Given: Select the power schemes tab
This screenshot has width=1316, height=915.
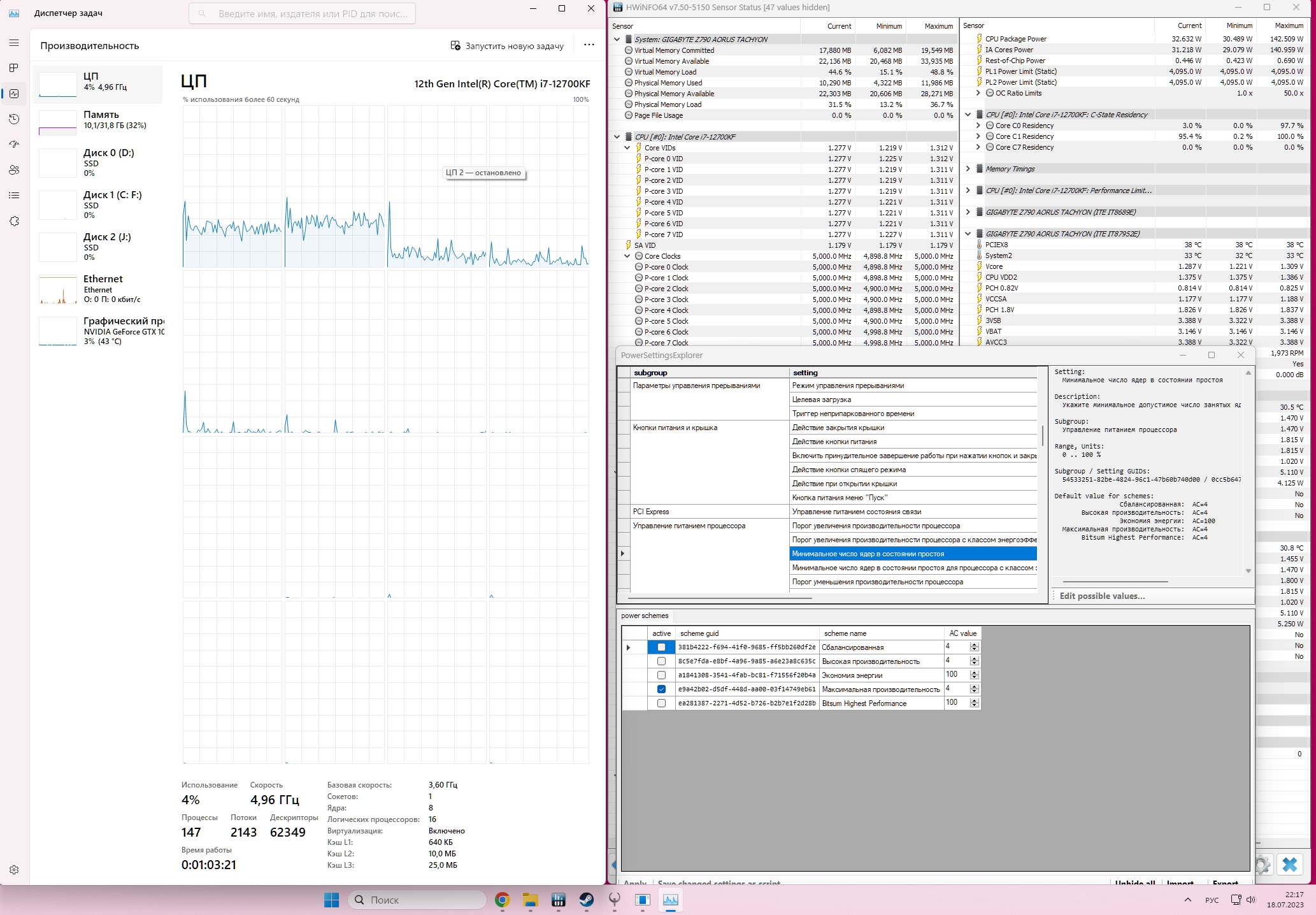Looking at the screenshot, I should pyautogui.click(x=645, y=616).
